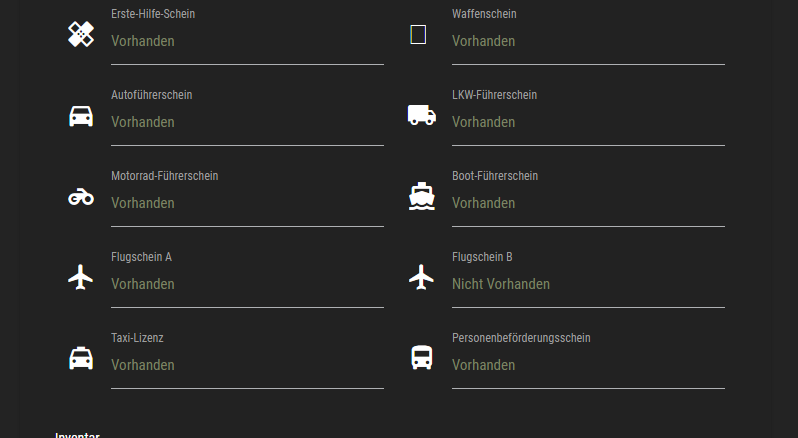This screenshot has width=798, height=438.
Task: Click the motorcycle icon
Action: (x=81, y=197)
